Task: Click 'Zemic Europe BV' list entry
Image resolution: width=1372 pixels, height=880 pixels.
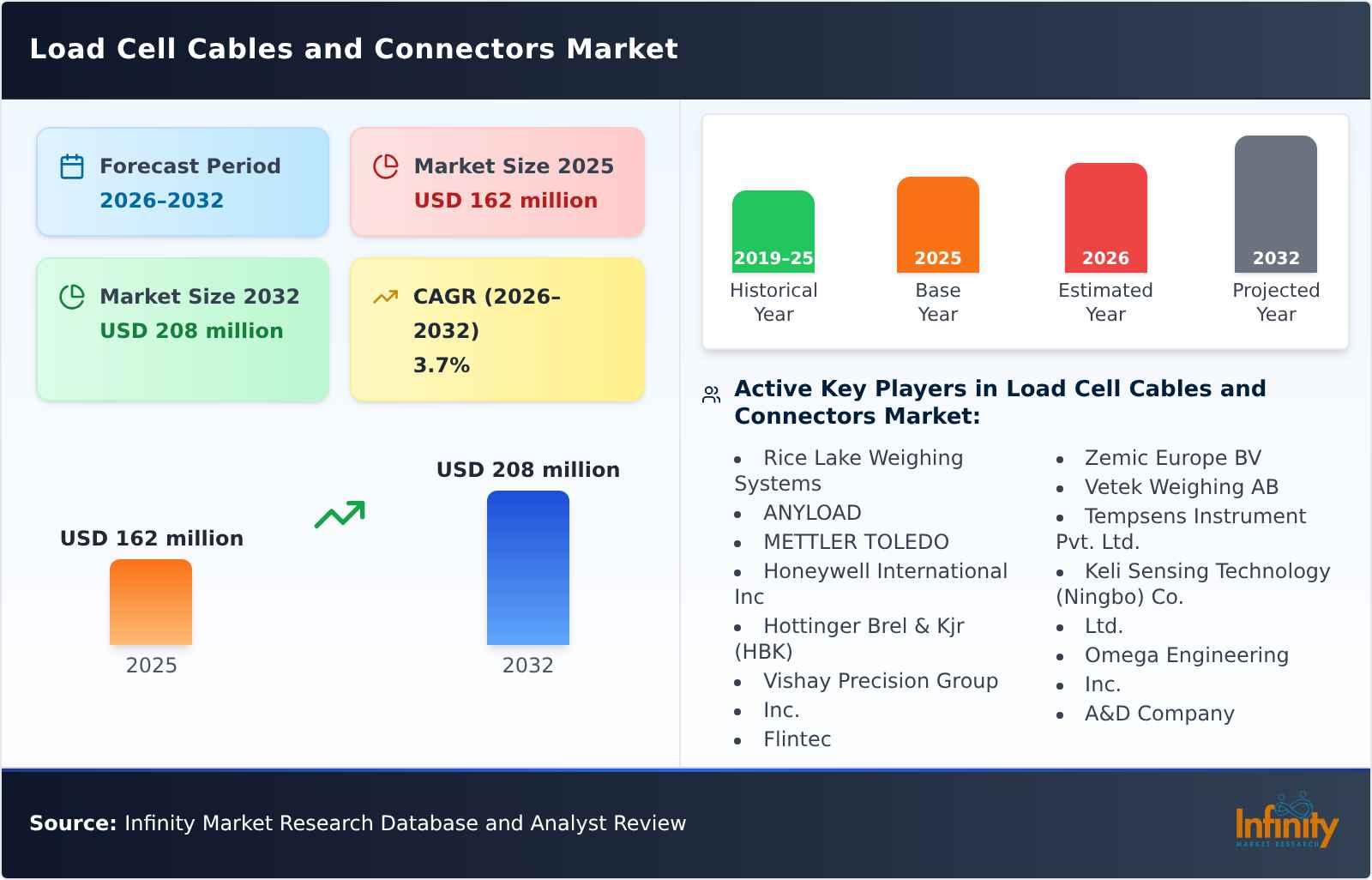Action: [x=1173, y=458]
